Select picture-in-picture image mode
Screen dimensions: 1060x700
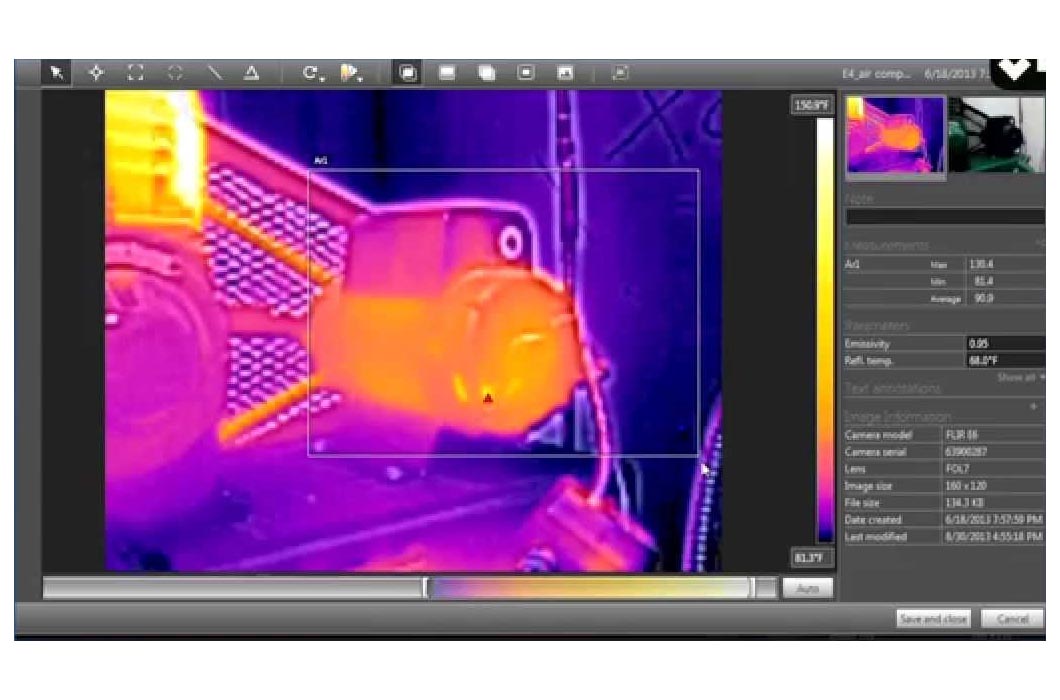point(525,73)
